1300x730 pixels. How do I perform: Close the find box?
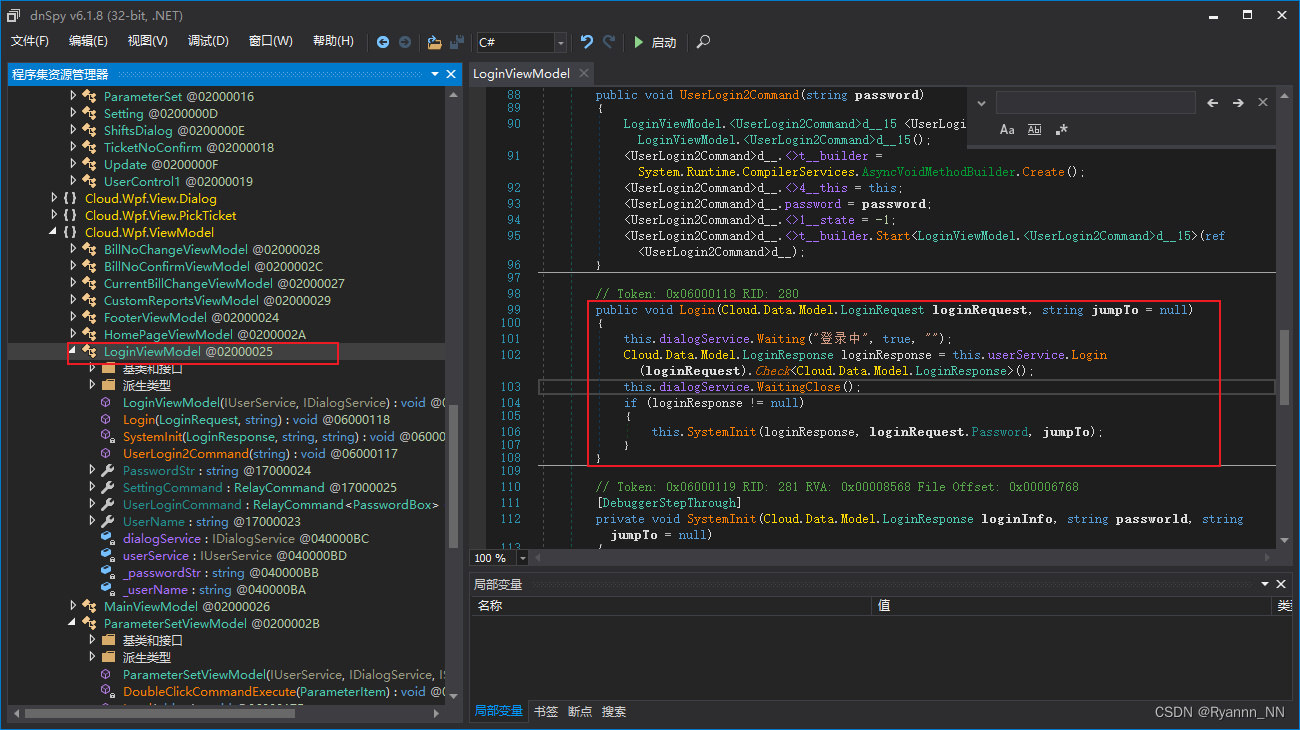(x=1263, y=103)
